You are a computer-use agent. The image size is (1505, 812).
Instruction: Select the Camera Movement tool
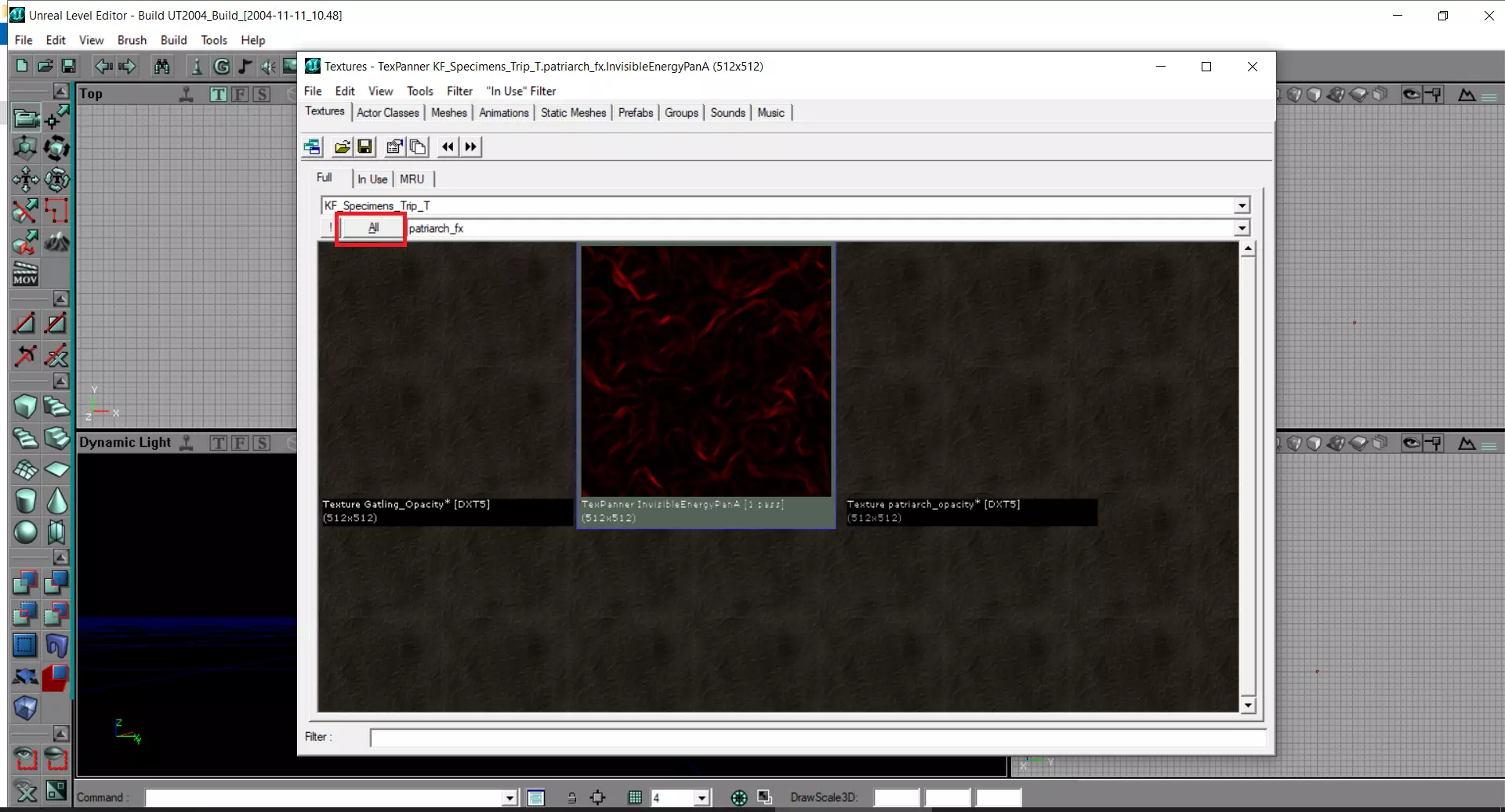click(x=24, y=118)
